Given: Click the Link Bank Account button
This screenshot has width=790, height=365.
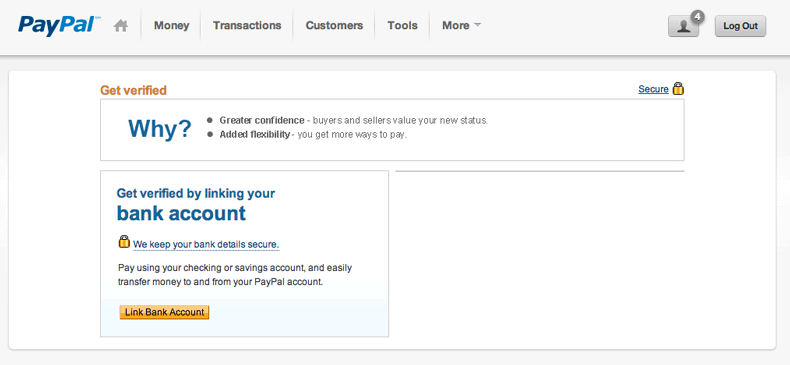Looking at the screenshot, I should [x=164, y=312].
